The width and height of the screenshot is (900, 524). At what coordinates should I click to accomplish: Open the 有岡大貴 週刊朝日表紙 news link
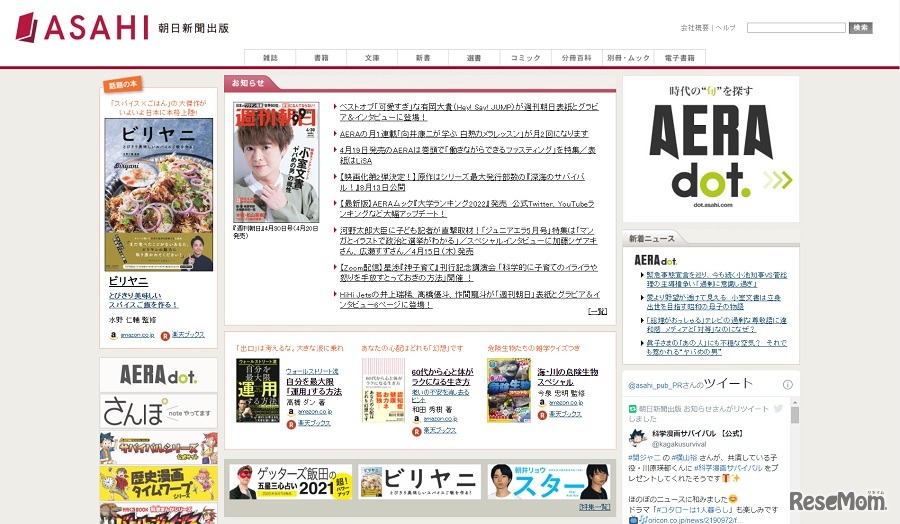point(468,111)
